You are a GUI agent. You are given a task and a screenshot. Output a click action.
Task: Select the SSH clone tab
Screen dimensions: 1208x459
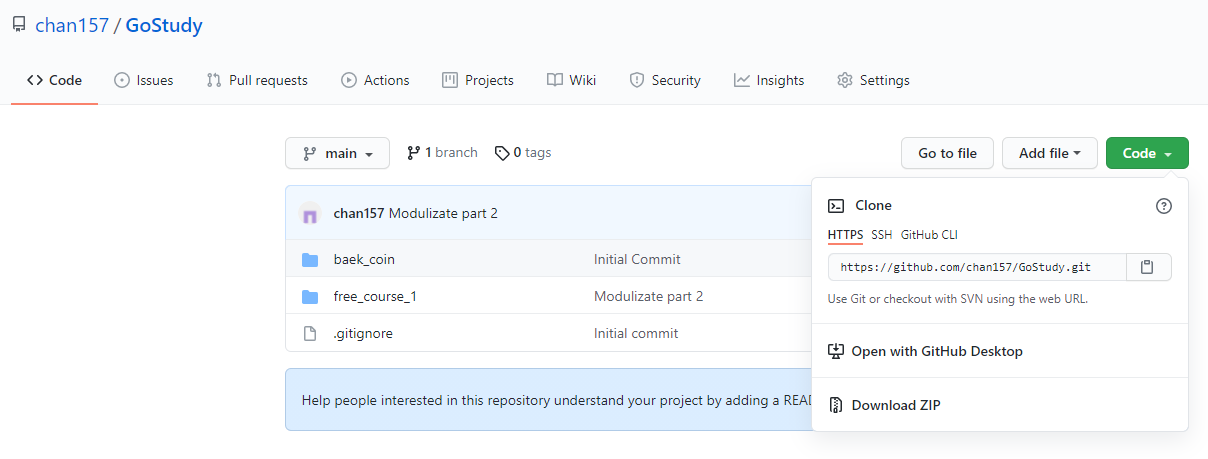tap(881, 235)
